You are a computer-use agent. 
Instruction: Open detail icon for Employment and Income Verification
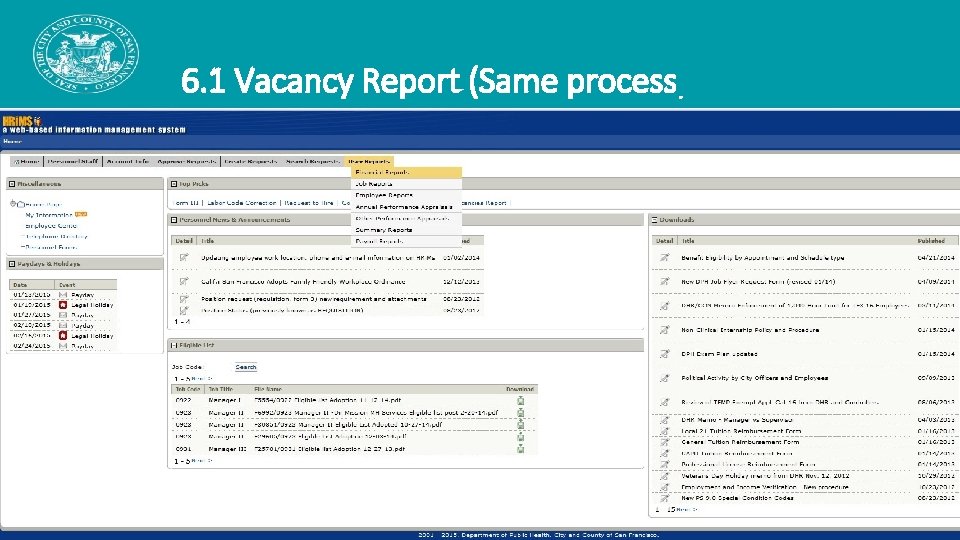tap(664, 487)
